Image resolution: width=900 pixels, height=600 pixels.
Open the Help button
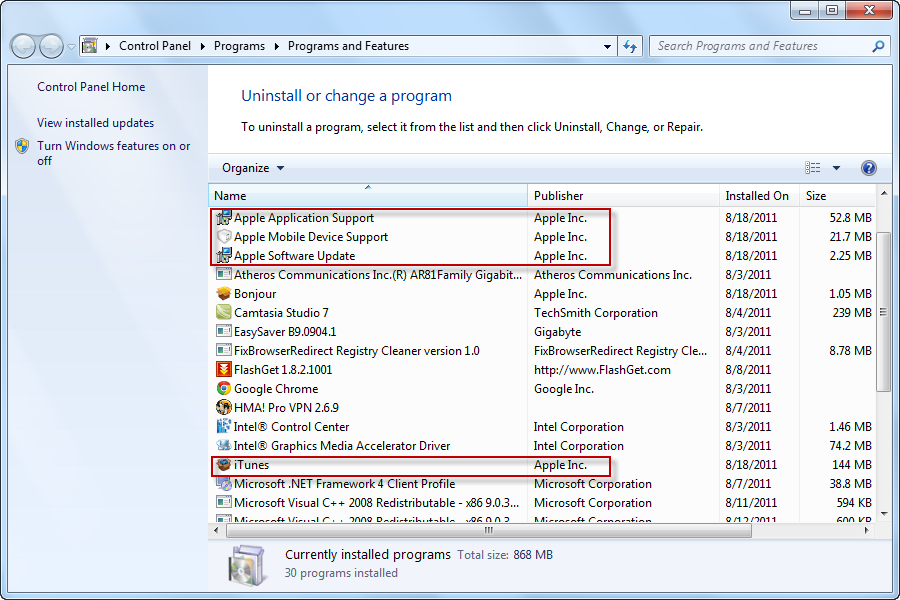868,168
